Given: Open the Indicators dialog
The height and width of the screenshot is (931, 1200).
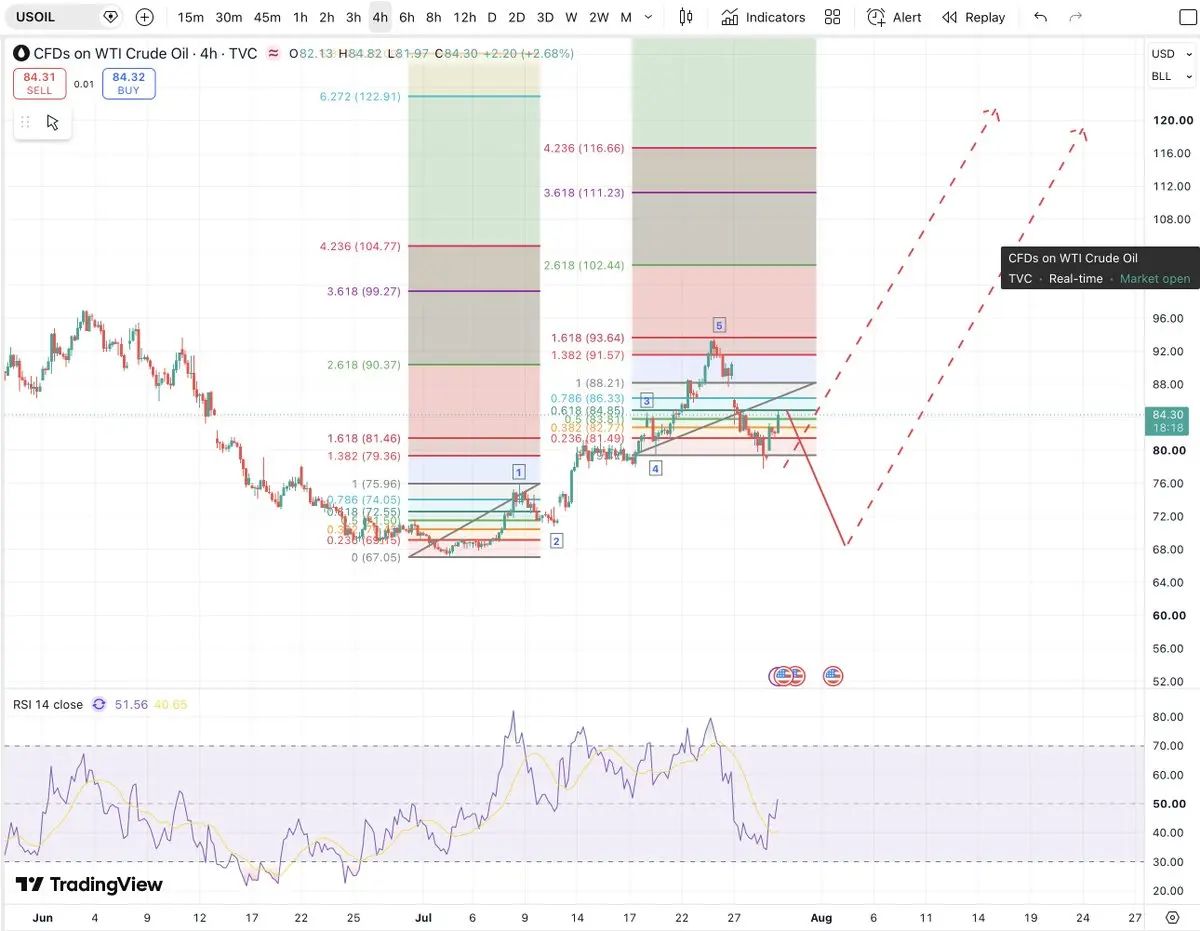Looking at the screenshot, I should 763,17.
